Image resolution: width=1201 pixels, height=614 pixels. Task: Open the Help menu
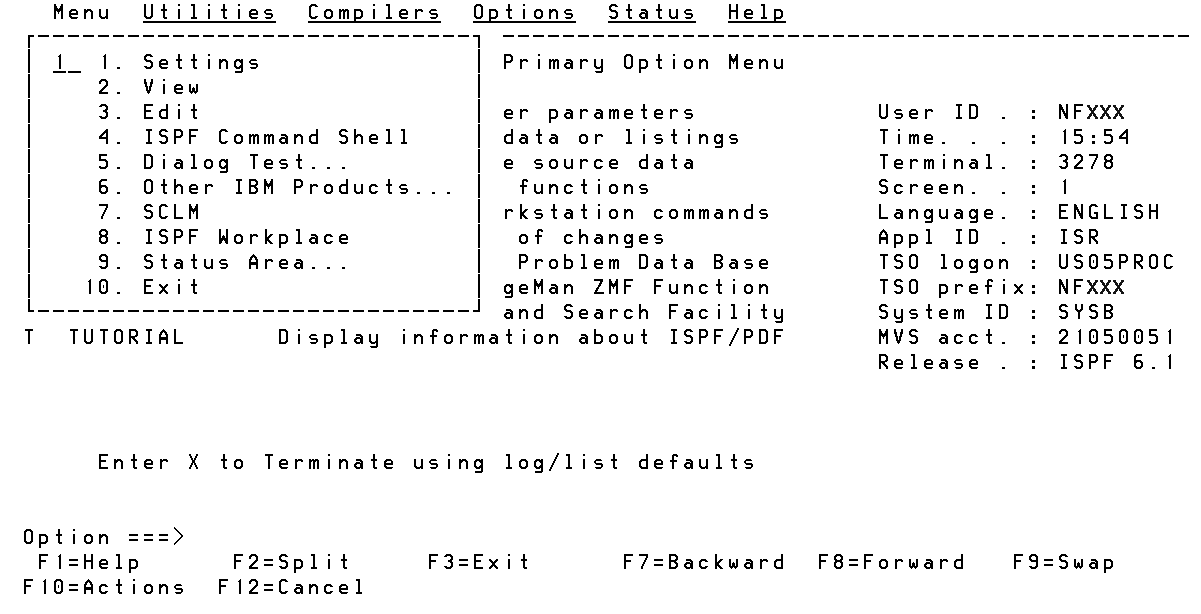click(x=756, y=12)
